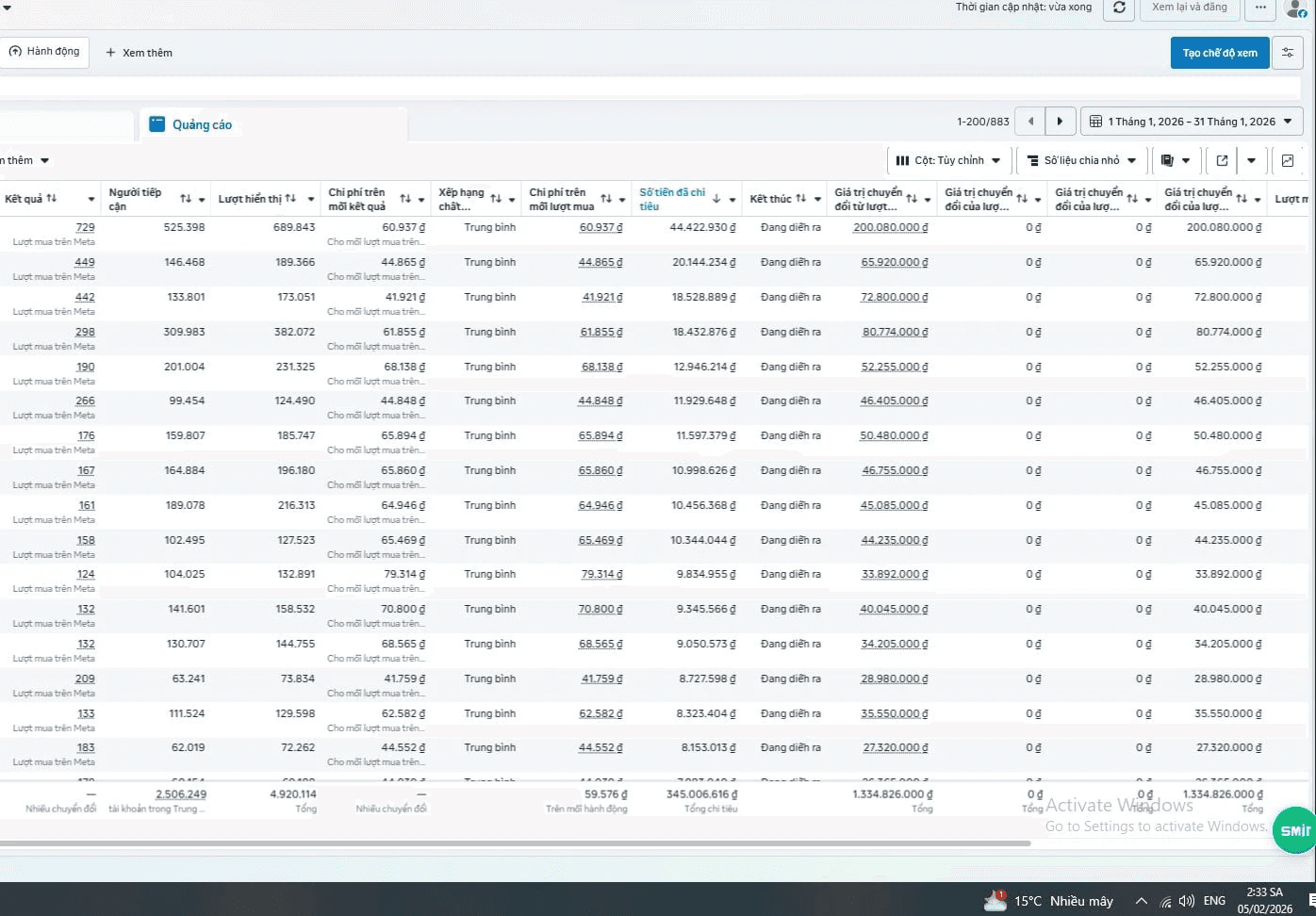
Task: Open view settings sliders icon
Action: tap(1288, 53)
